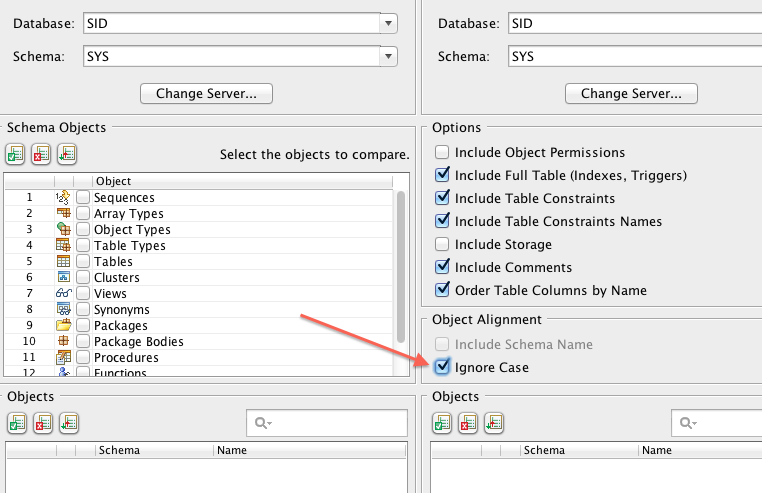Click Name column header in left Objects table

point(310,450)
